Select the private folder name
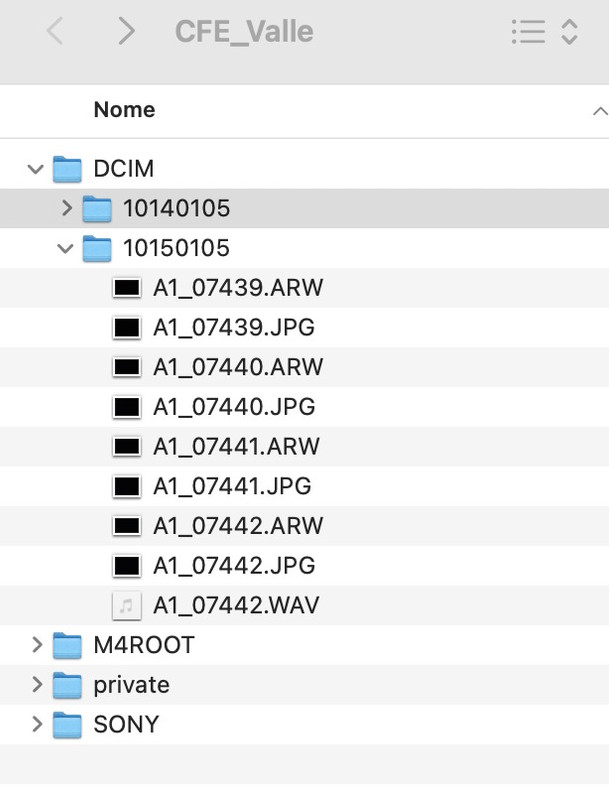609x800 pixels. [132, 685]
